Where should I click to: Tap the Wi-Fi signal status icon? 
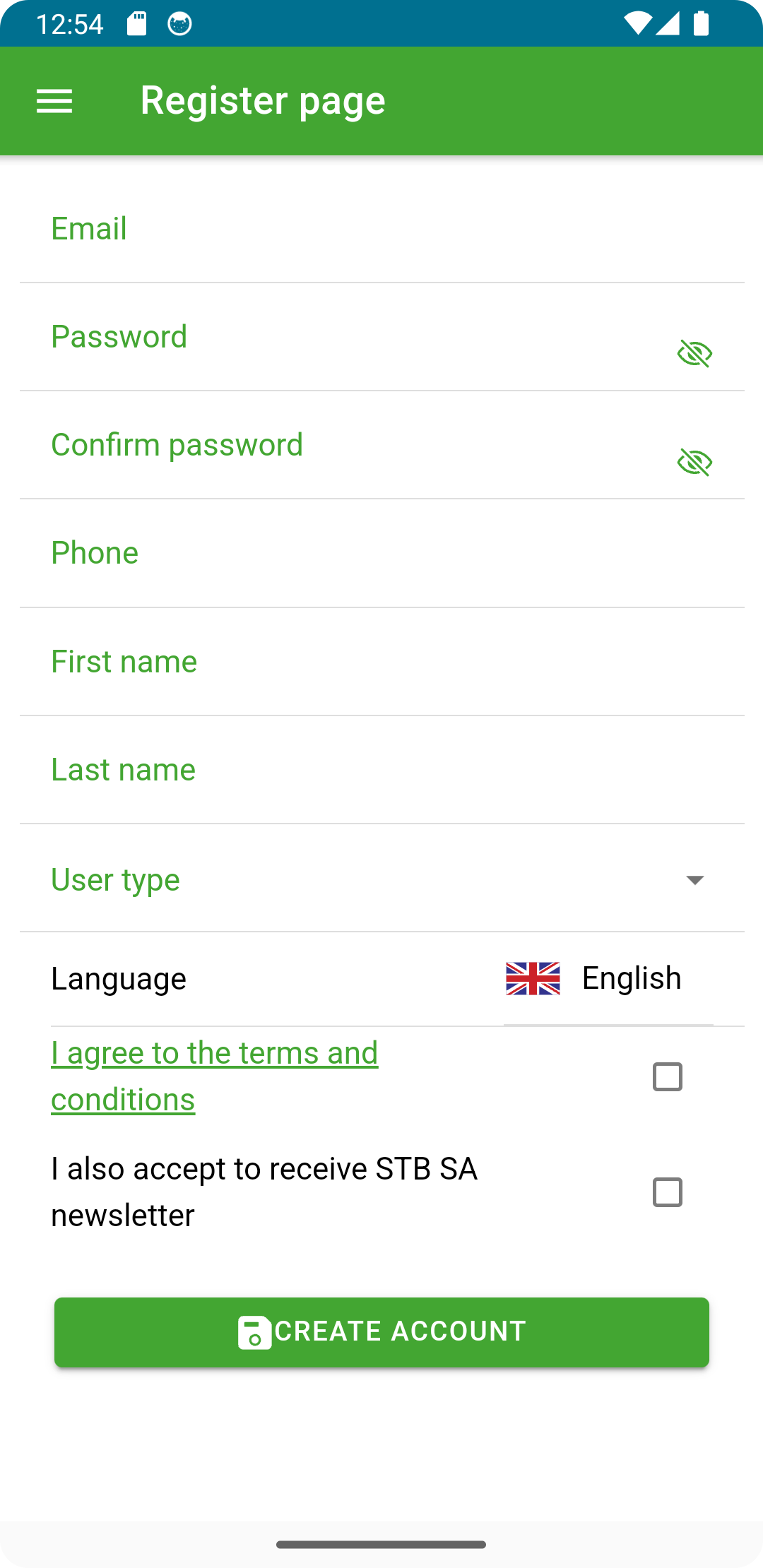click(x=637, y=24)
